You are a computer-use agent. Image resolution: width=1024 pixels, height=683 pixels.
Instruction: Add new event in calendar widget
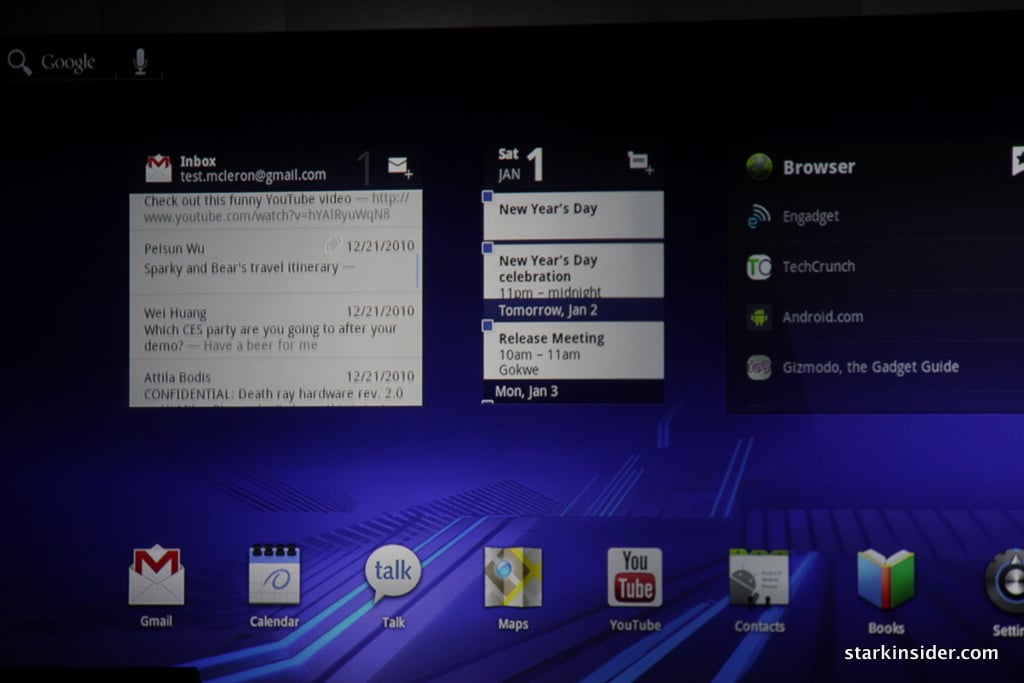[x=640, y=163]
